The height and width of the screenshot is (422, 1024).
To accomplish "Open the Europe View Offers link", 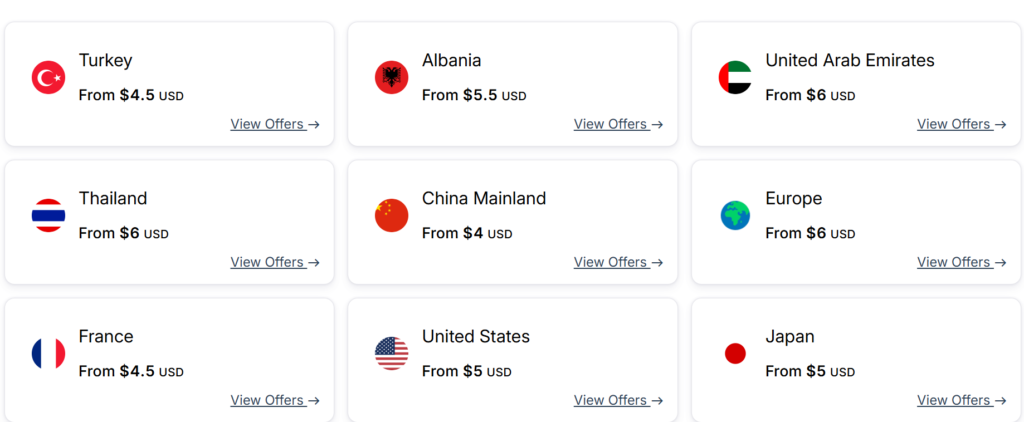I will (x=961, y=262).
